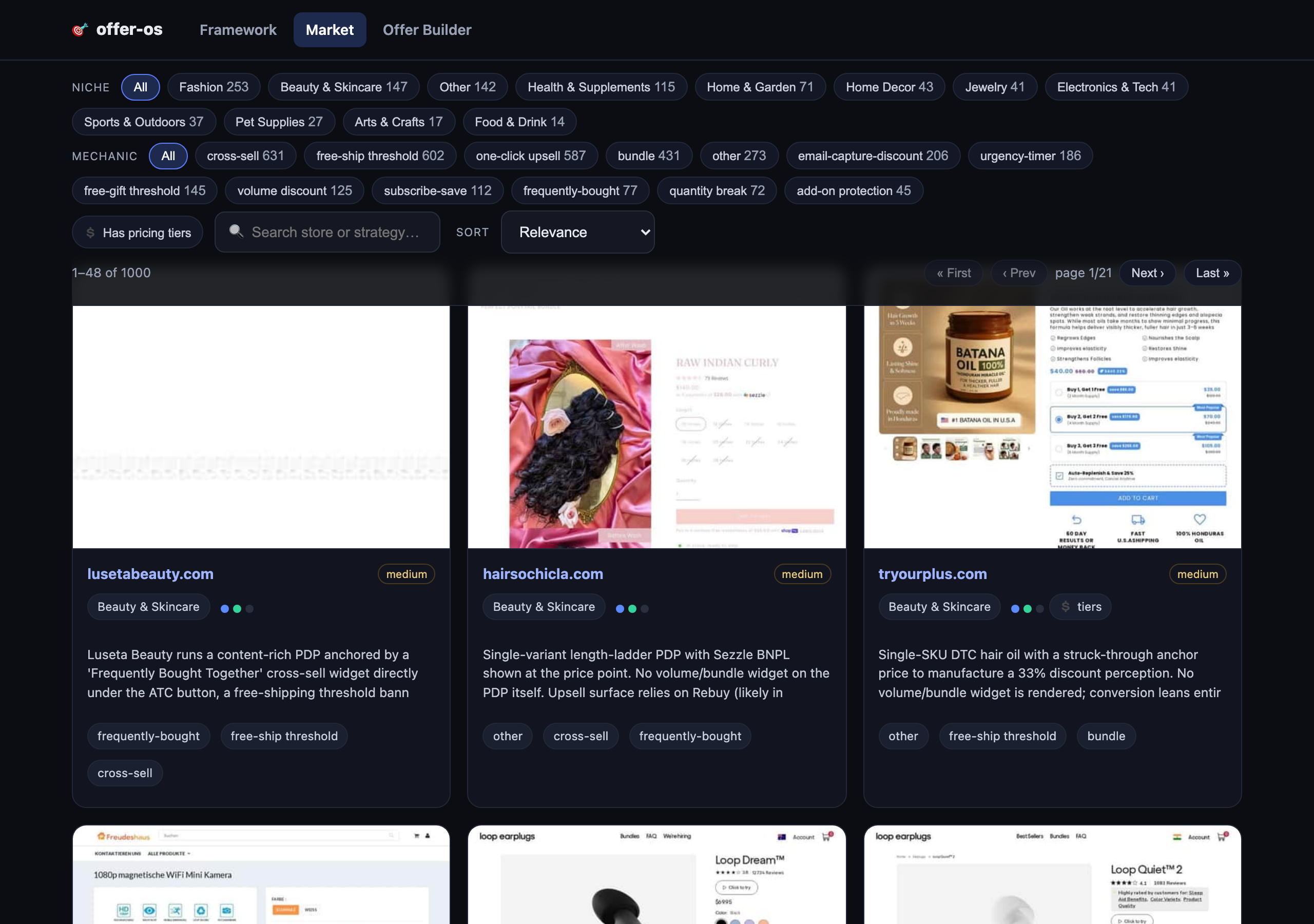Focus the Search store or strategy field
The height and width of the screenshot is (924, 1314).
point(327,232)
